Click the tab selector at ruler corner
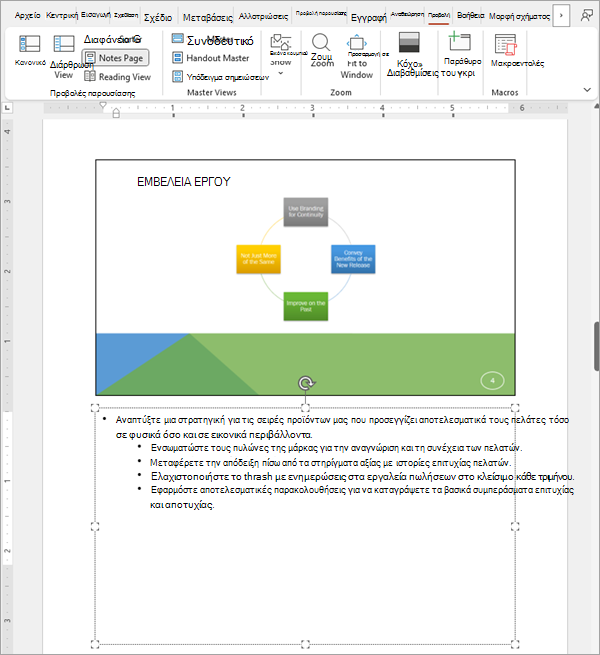This screenshot has width=600, height=655. (7, 108)
